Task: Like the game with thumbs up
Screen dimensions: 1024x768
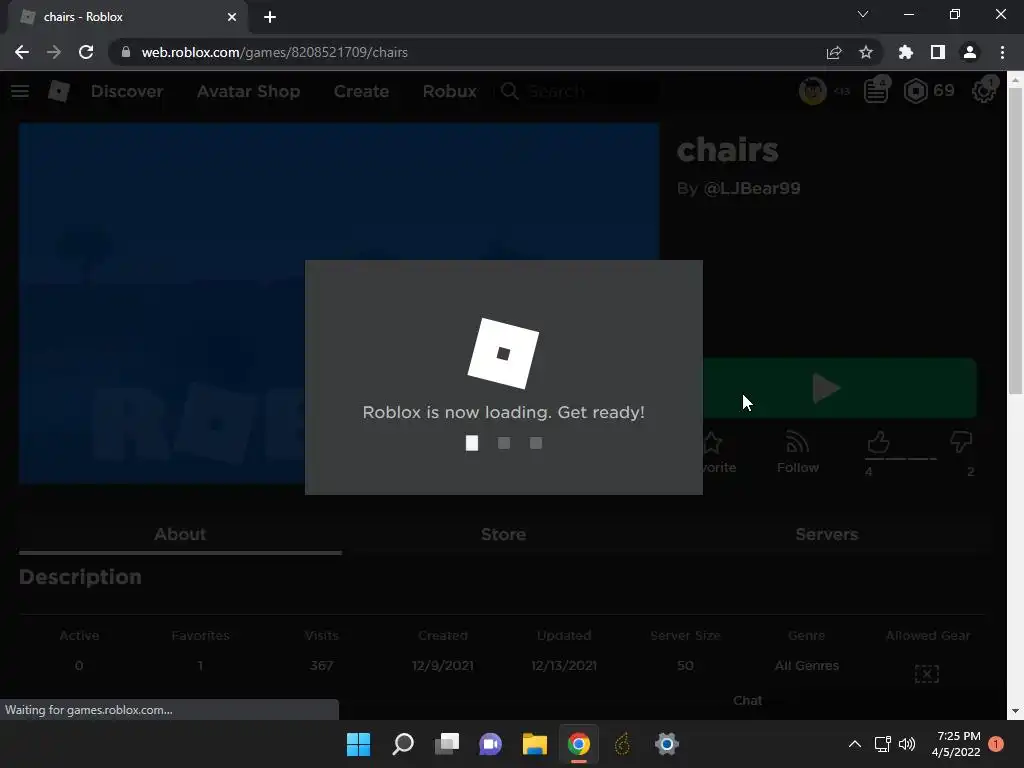Action: click(x=878, y=442)
